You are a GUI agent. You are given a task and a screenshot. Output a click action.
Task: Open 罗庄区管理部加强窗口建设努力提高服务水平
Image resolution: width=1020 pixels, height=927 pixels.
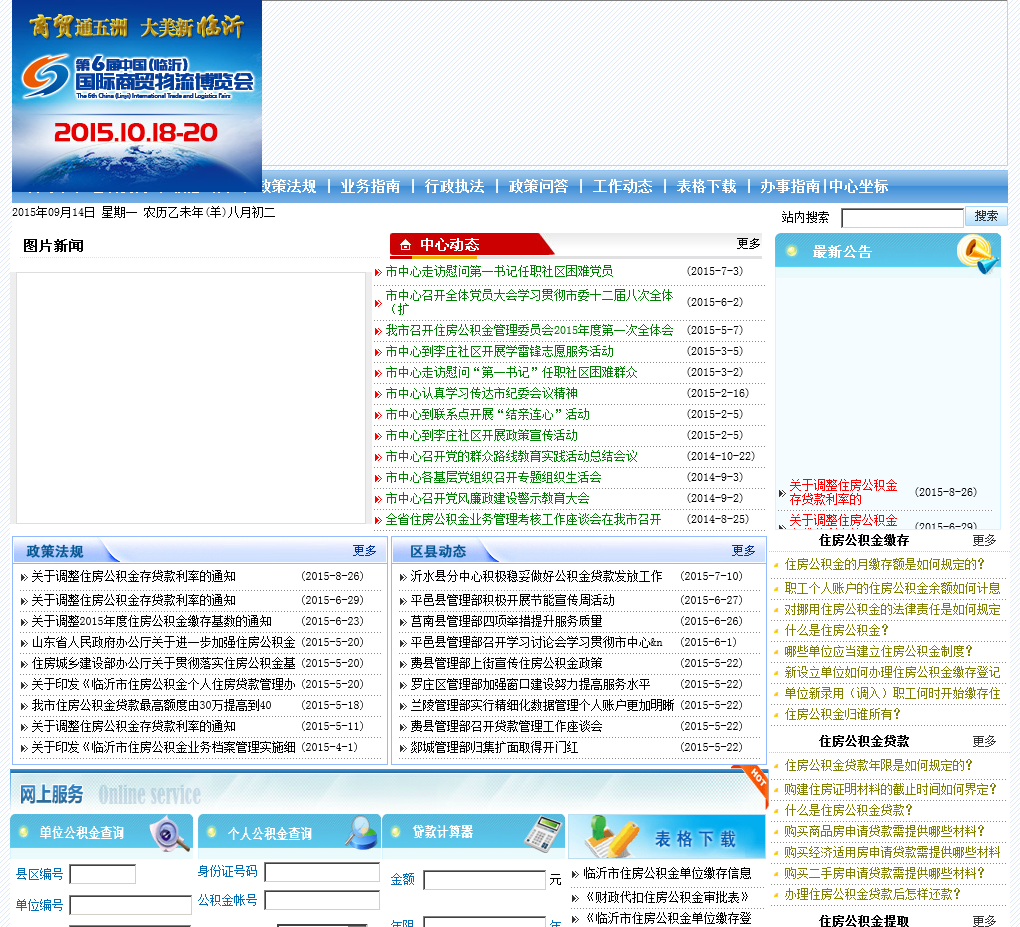coord(530,684)
